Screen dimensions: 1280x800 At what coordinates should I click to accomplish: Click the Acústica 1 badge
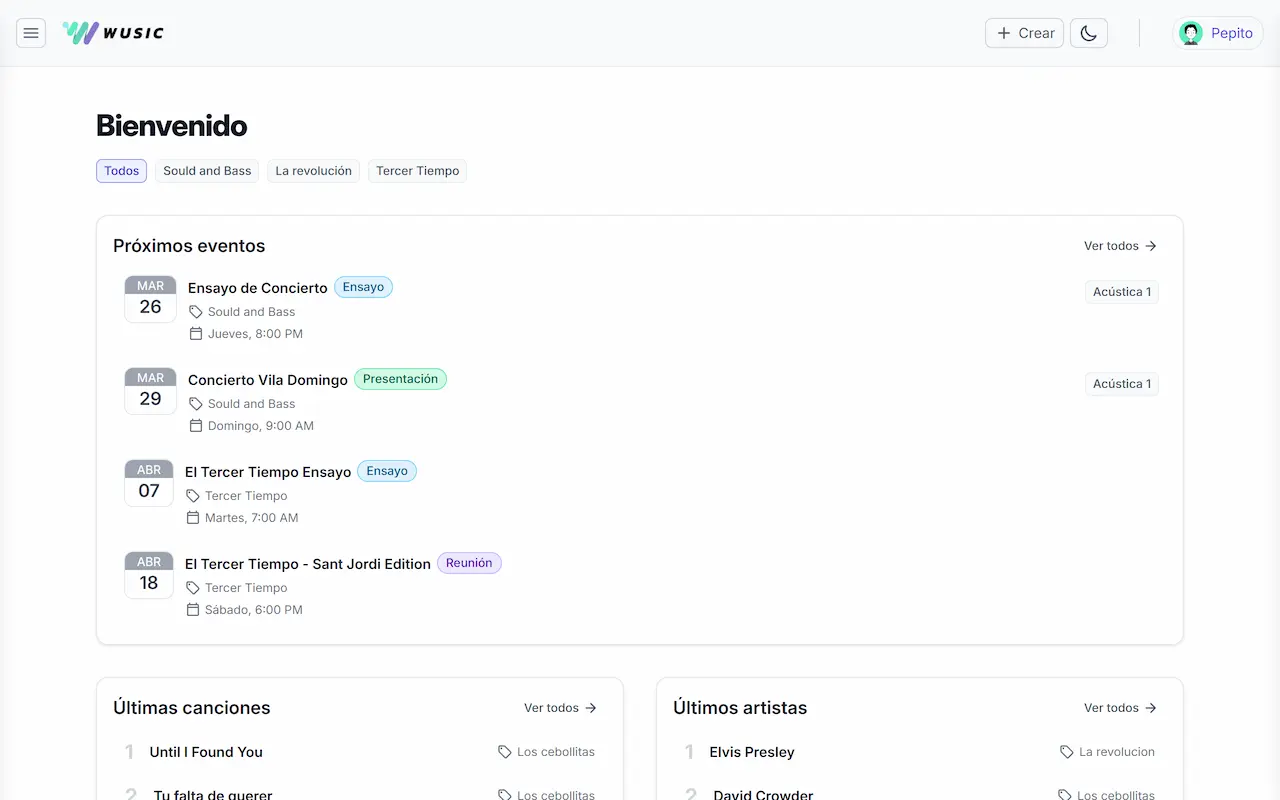(1121, 291)
